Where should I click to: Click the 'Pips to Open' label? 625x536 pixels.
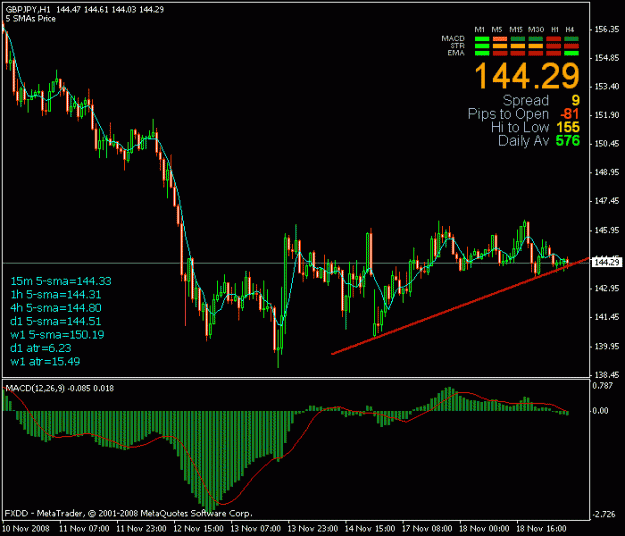(x=508, y=114)
